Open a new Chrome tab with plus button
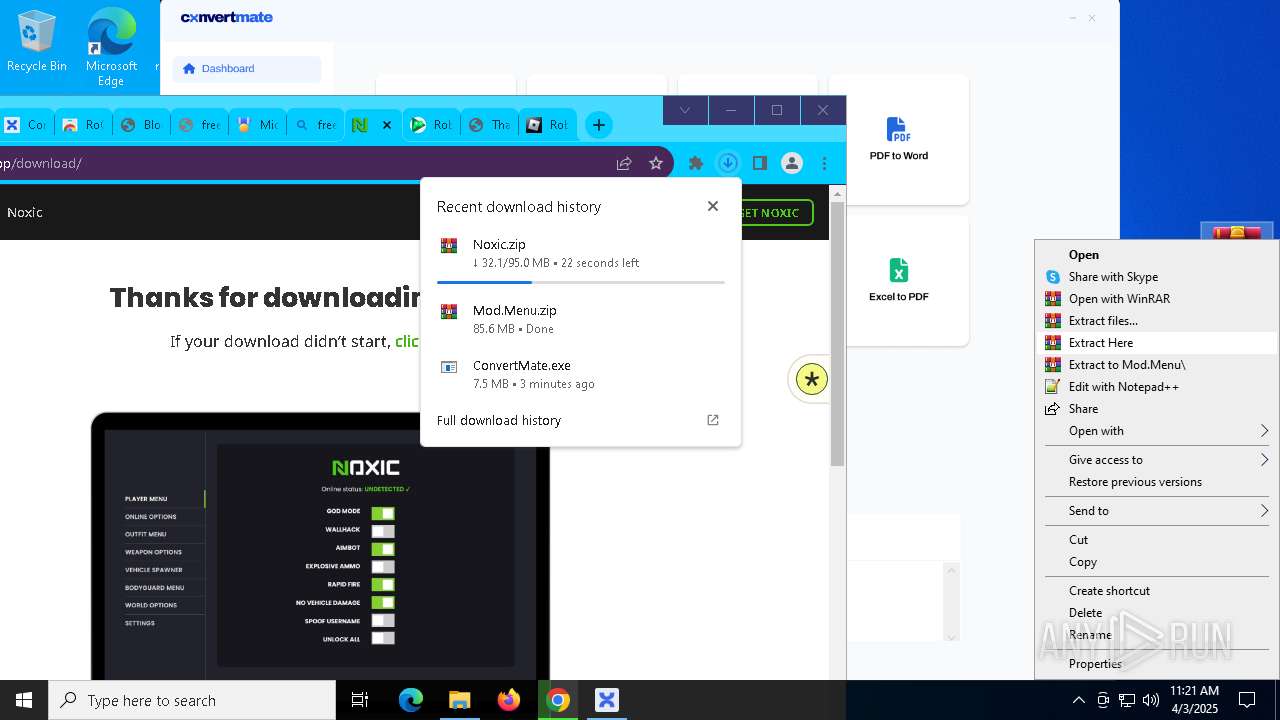Viewport: 1280px width, 720px height. pos(599,125)
